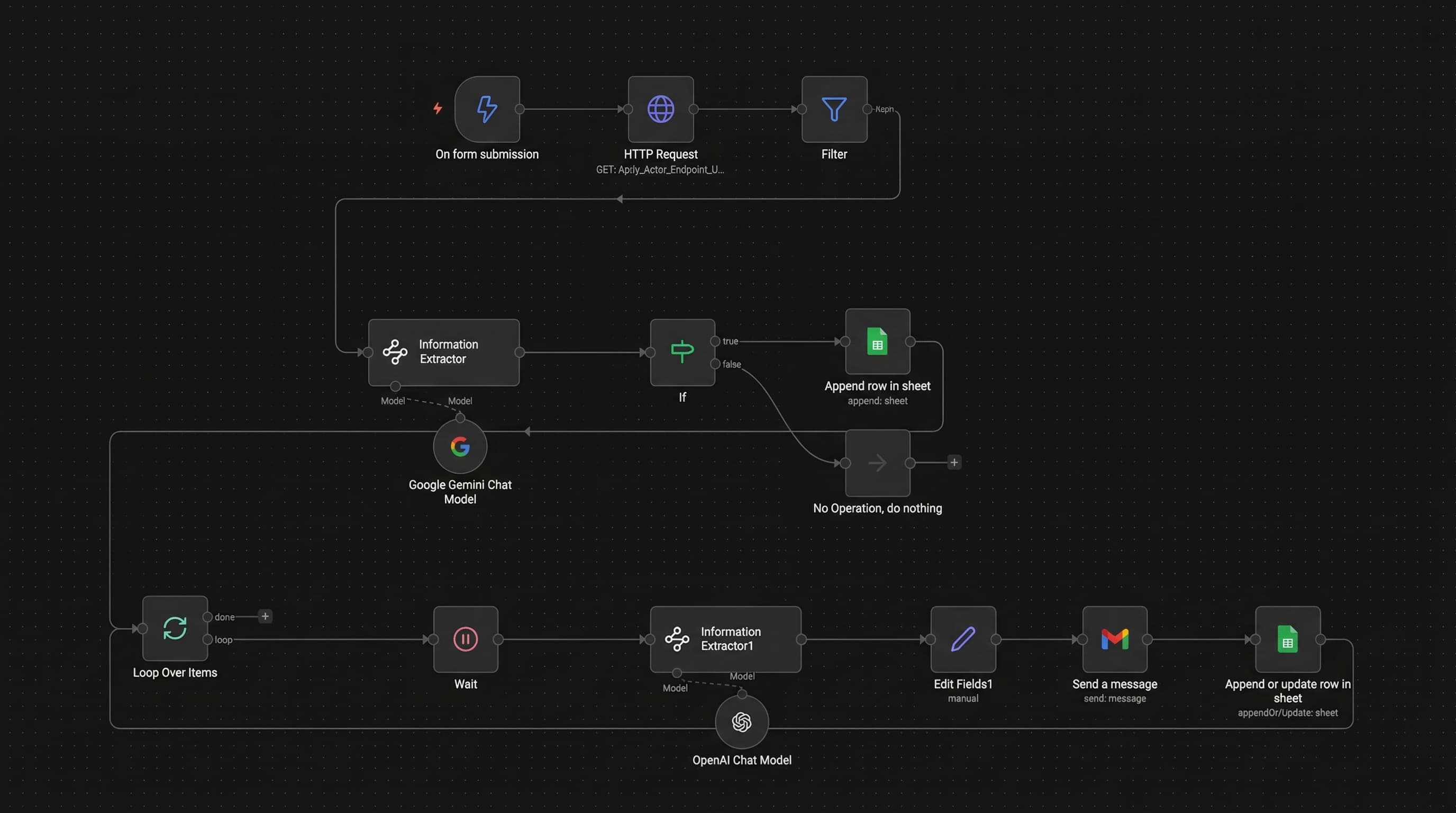This screenshot has height=813, width=1456.
Task: Open the Filter node funnel icon
Action: (x=834, y=109)
